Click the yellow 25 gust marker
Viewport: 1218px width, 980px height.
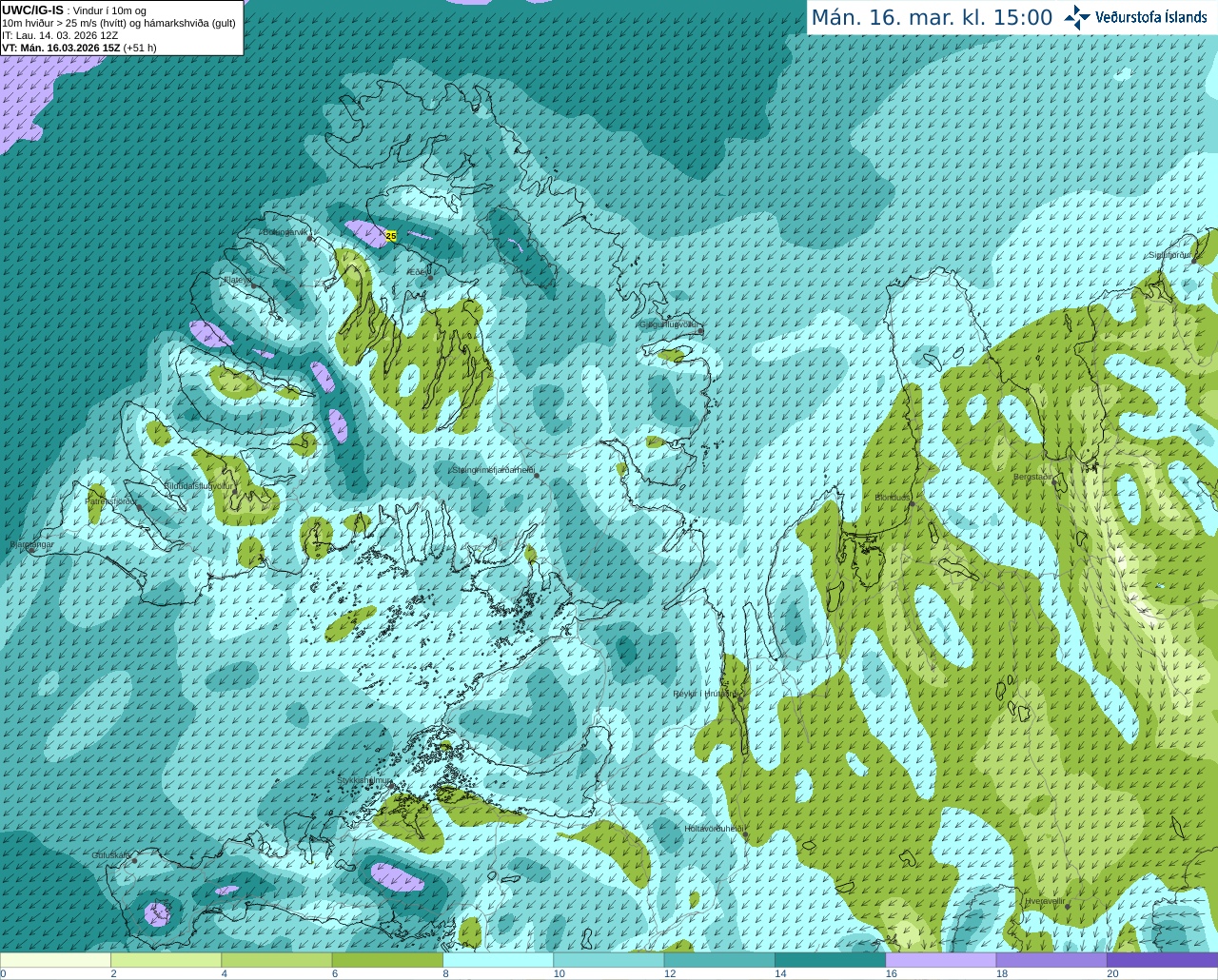(390, 235)
